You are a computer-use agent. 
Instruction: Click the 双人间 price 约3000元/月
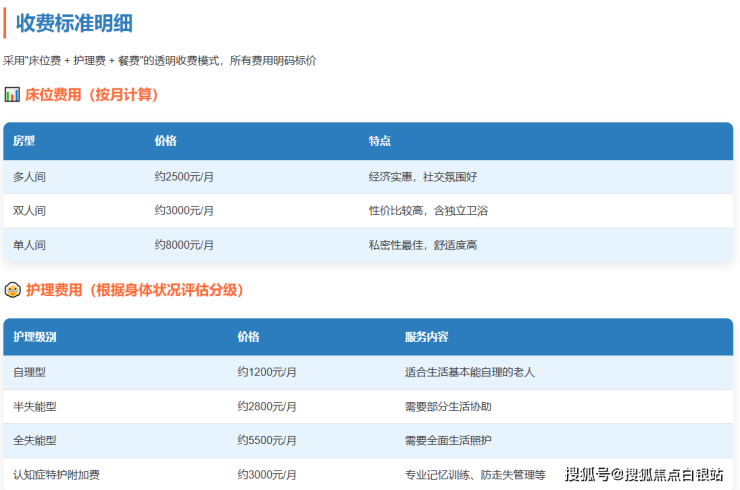tap(184, 211)
